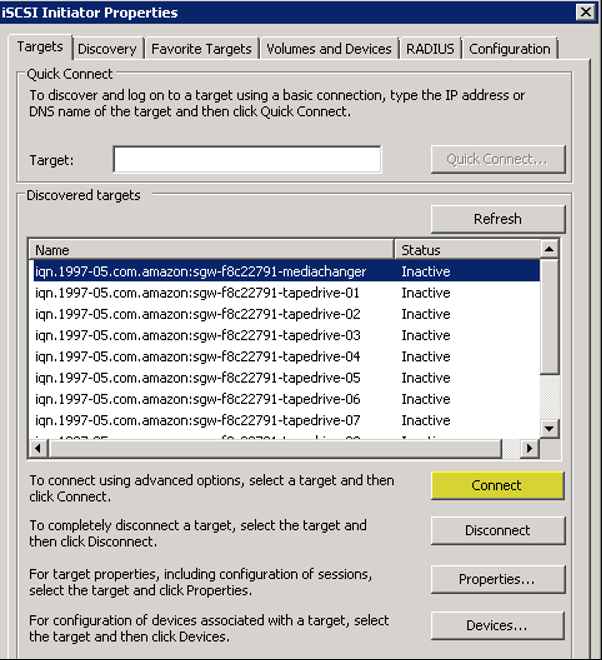The width and height of the screenshot is (602, 660).
Task: Select the tapedrive-04 target row
Action: click(287, 357)
